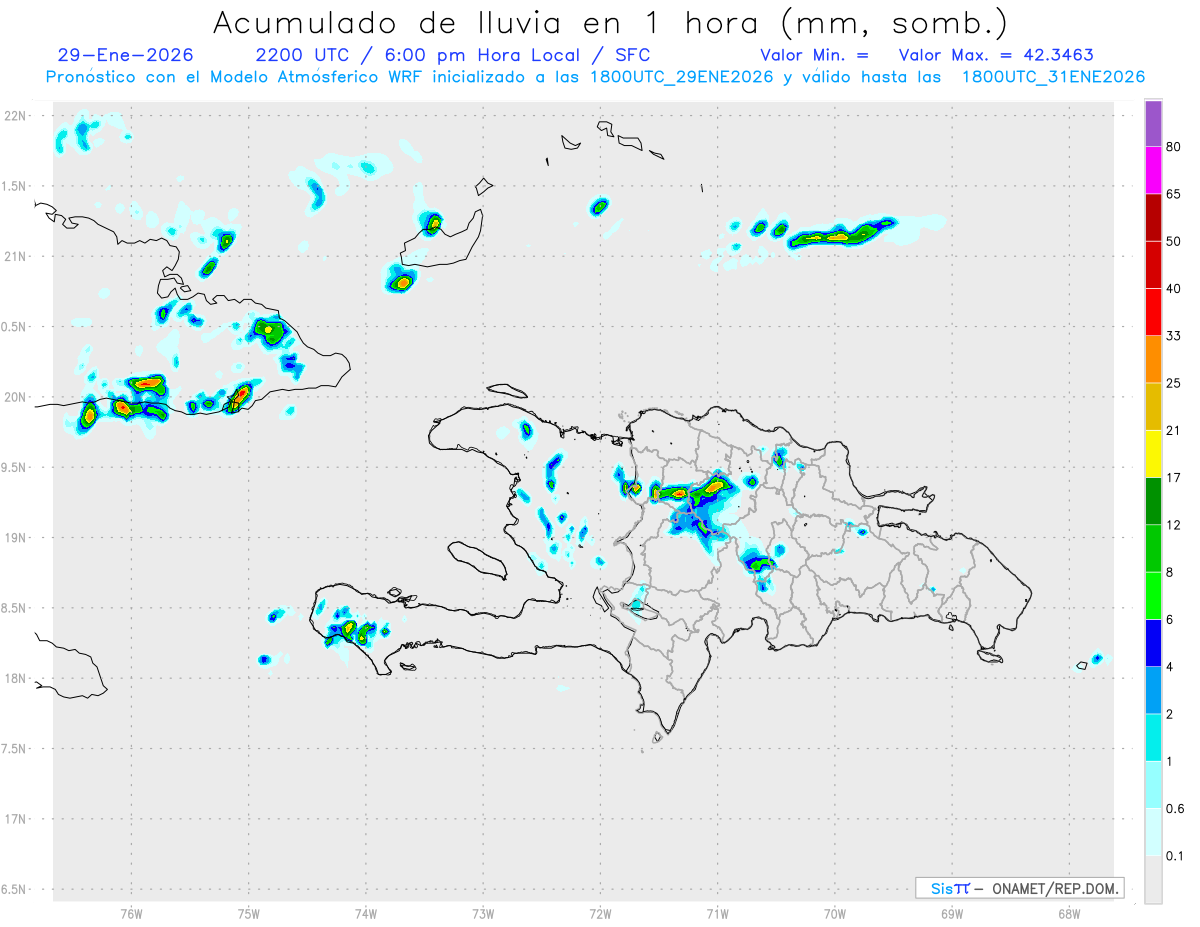Click the latitude axis label '18N'
This screenshot has height=927, width=1200.
click(x=17, y=678)
